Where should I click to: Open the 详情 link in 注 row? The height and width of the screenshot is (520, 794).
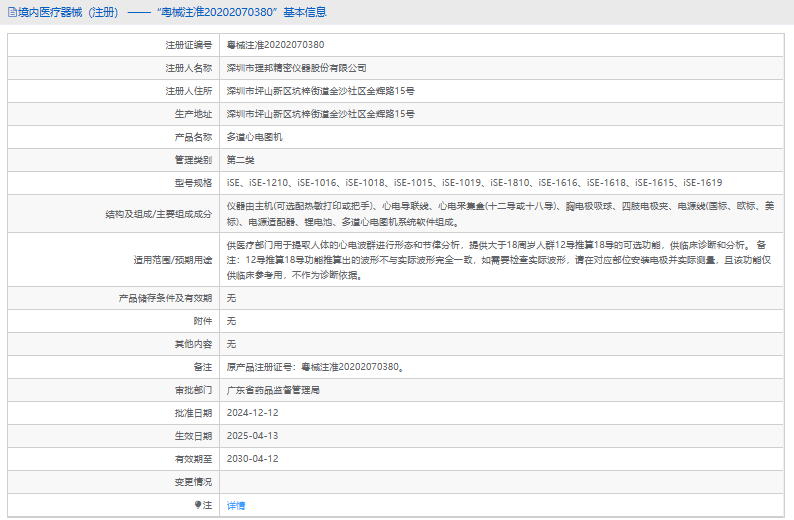[235, 505]
